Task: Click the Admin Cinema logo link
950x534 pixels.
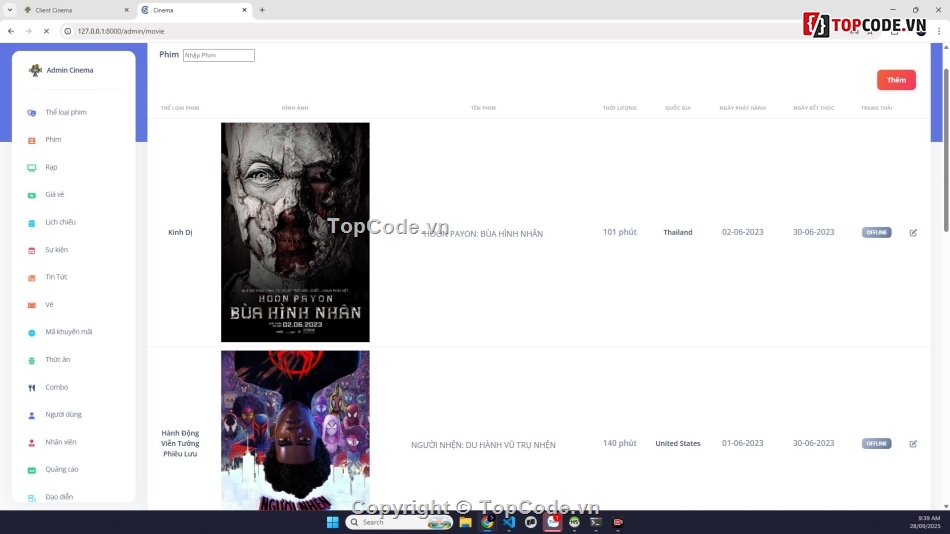Action: tap(62, 70)
